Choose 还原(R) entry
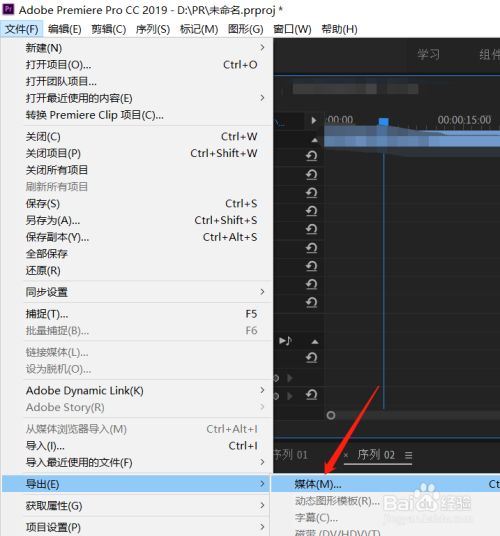Viewport: 500px width, 536px height. [x=137, y=271]
